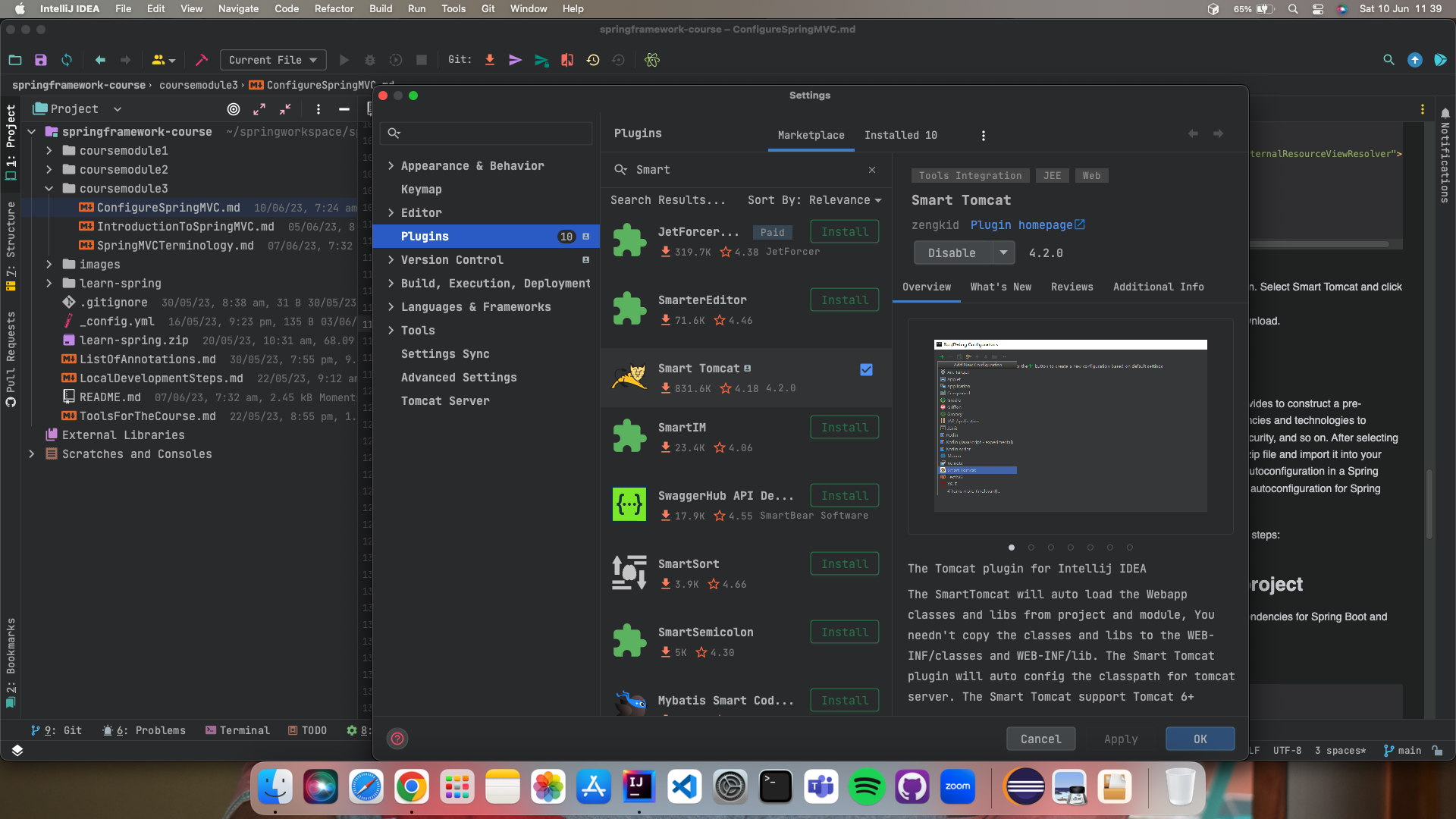Open the Reviews tab
Image resolution: width=1456 pixels, height=819 pixels.
(1072, 287)
